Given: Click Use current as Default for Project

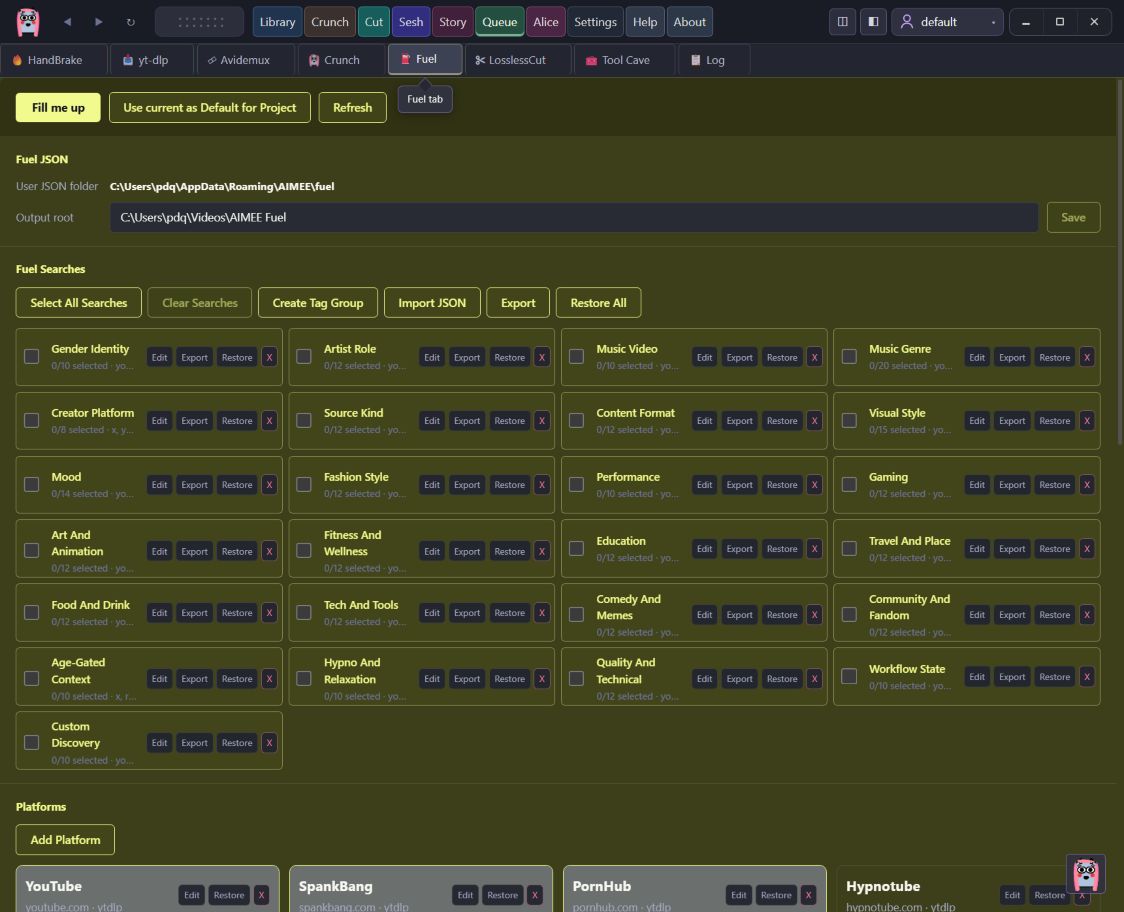Looking at the screenshot, I should click(x=209, y=108).
